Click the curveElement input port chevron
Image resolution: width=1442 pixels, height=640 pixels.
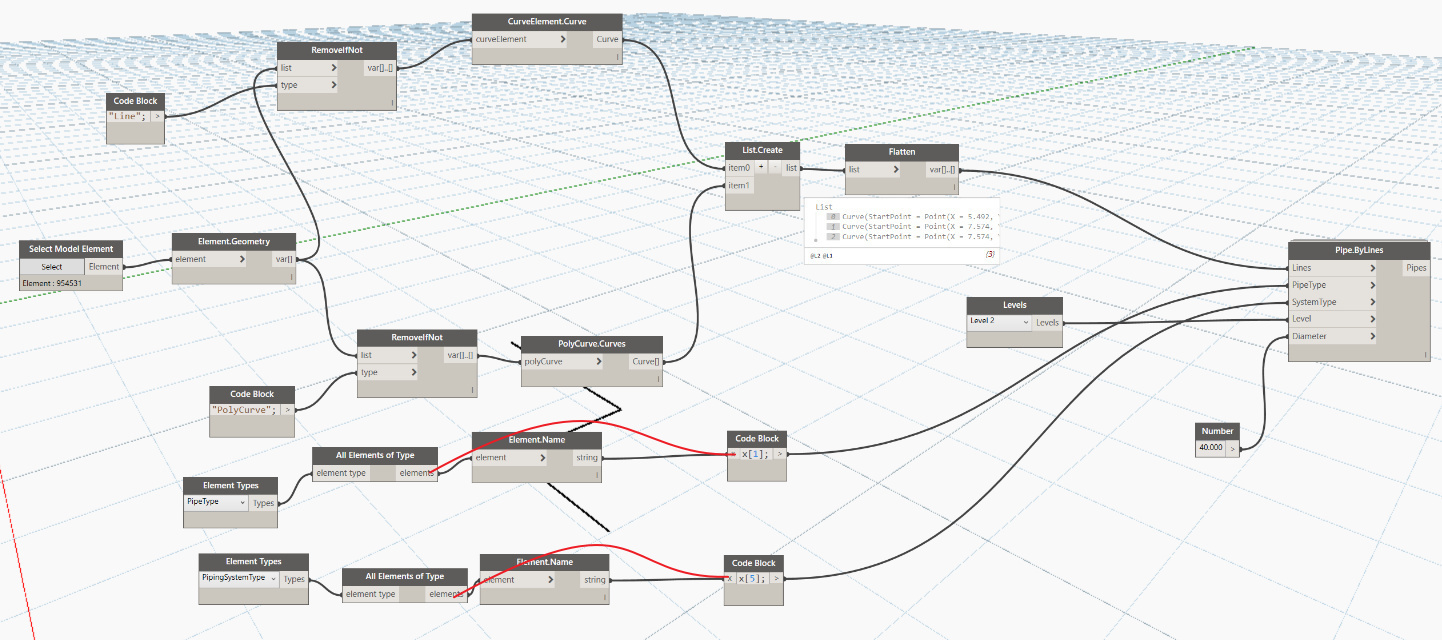(563, 40)
